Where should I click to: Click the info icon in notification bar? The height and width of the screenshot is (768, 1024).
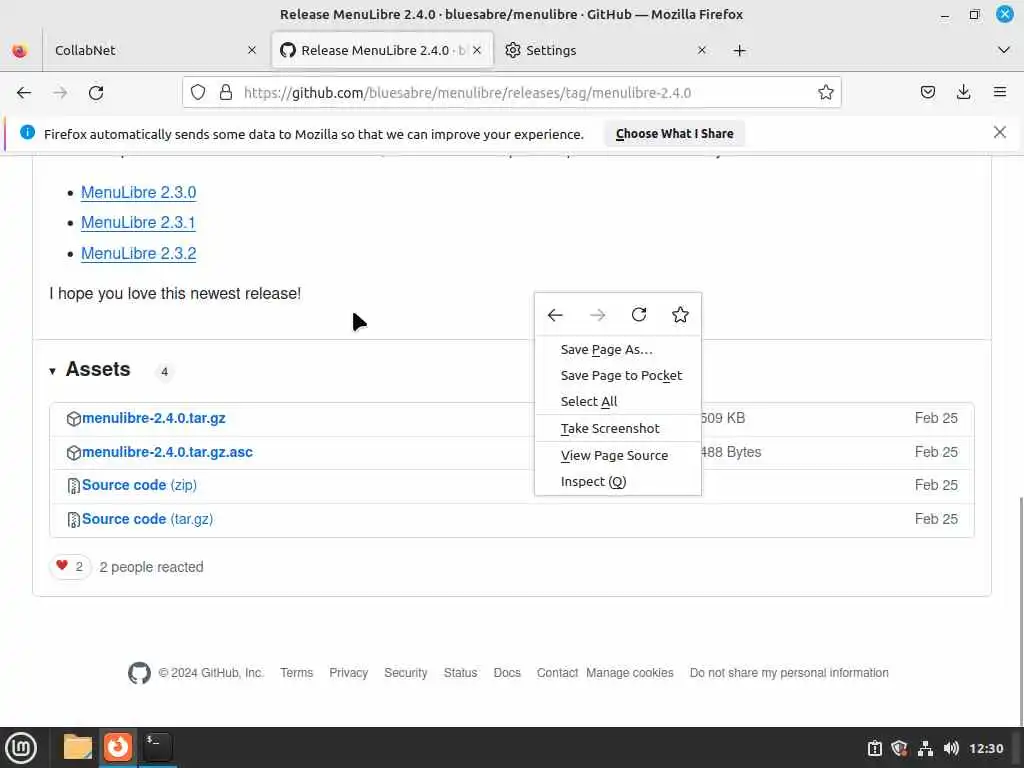tap(27, 133)
